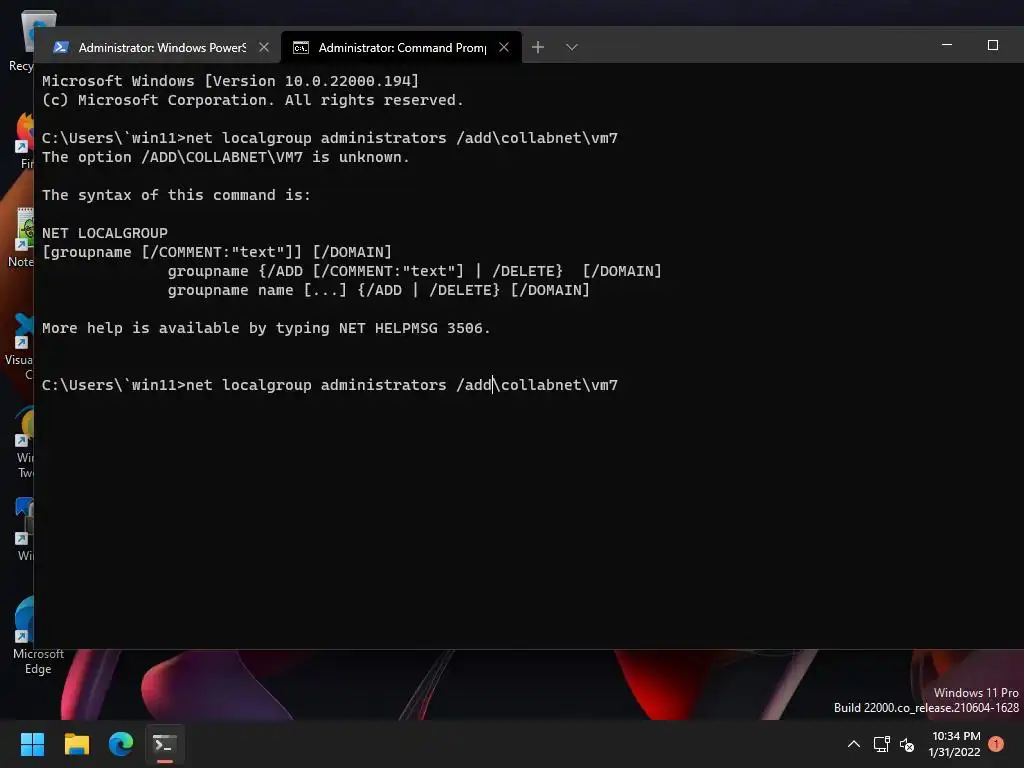This screenshot has height=768, width=1024.
Task: Open the notification badge in the tray
Action: tap(996, 743)
